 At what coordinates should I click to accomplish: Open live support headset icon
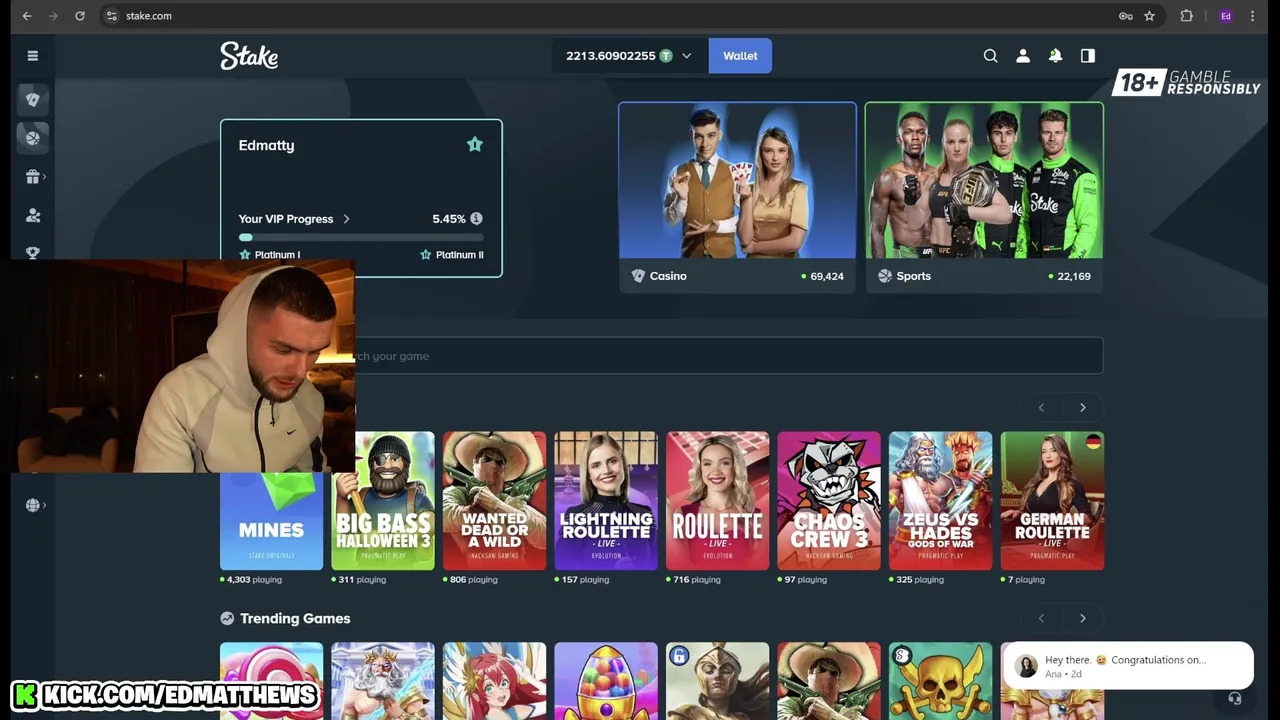pyautogui.click(x=1235, y=699)
